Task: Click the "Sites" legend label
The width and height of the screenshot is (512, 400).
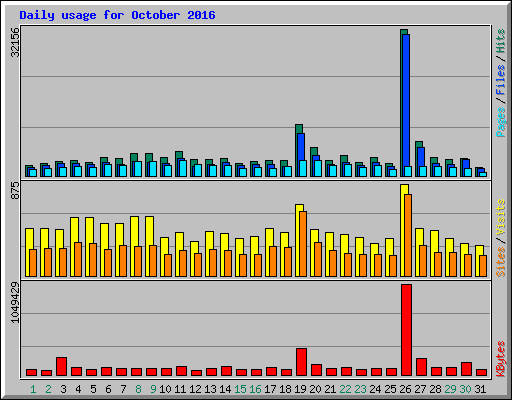Action: click(501, 262)
